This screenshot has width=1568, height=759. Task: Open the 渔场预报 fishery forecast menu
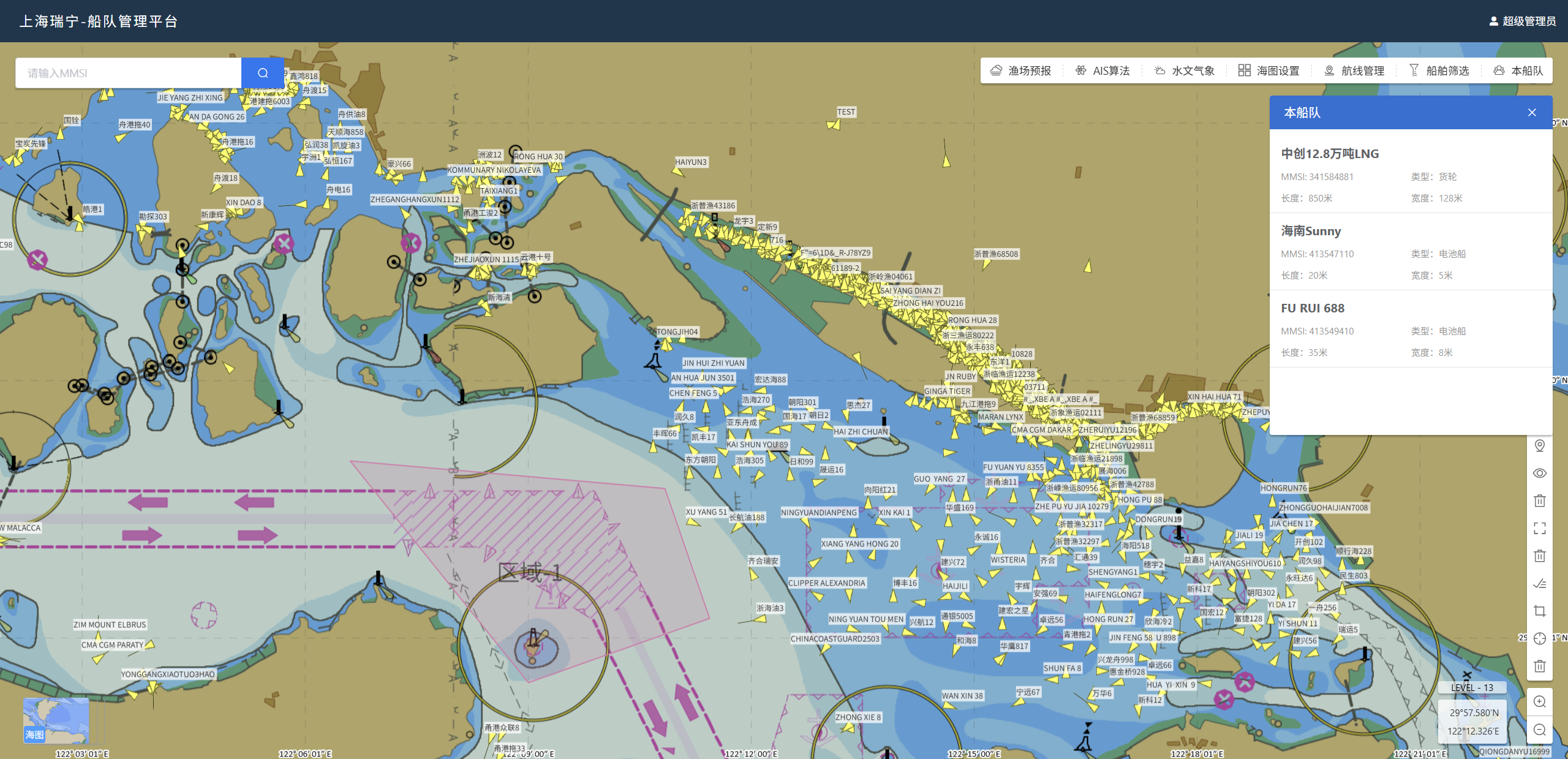pyautogui.click(x=1020, y=70)
